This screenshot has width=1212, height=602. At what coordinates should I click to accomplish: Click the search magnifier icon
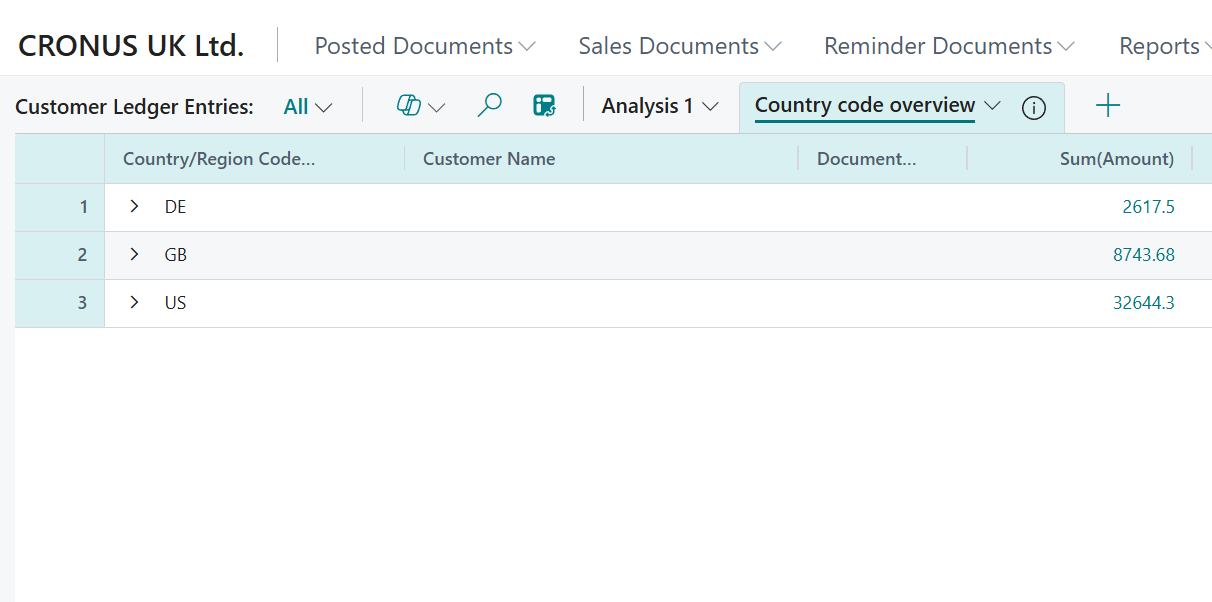489,104
